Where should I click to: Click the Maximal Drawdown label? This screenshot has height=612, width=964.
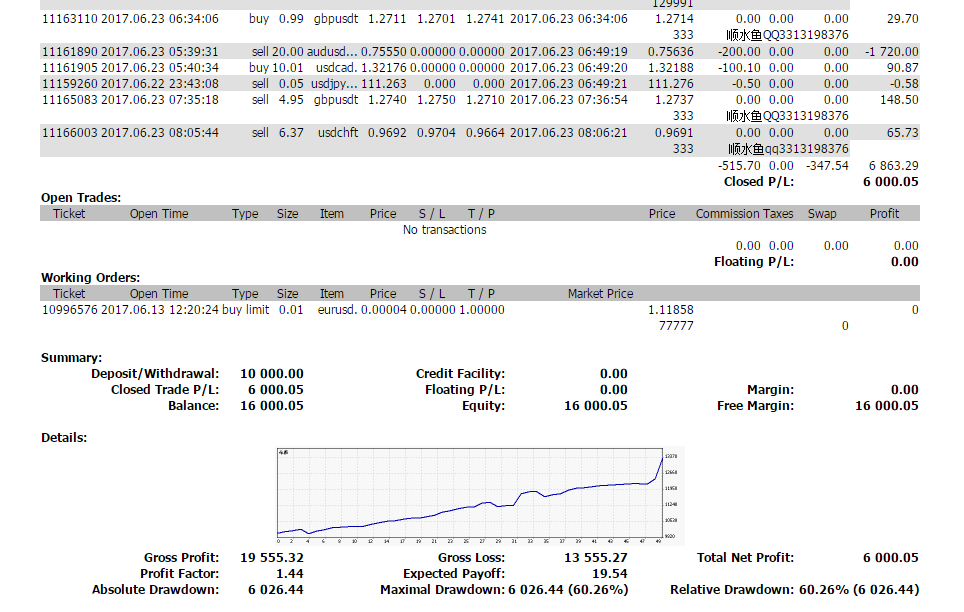point(443,590)
